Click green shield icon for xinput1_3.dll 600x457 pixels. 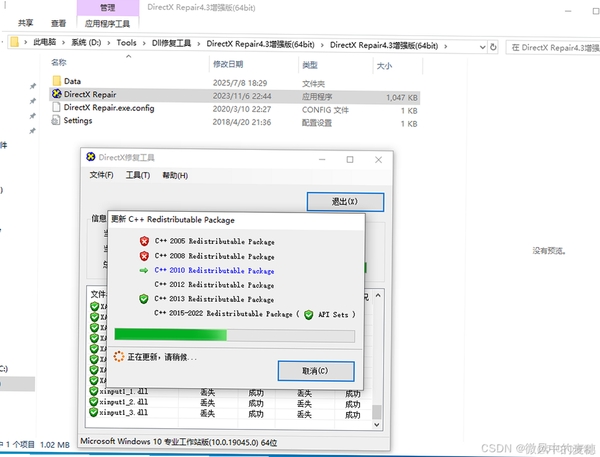pyautogui.click(x=94, y=412)
